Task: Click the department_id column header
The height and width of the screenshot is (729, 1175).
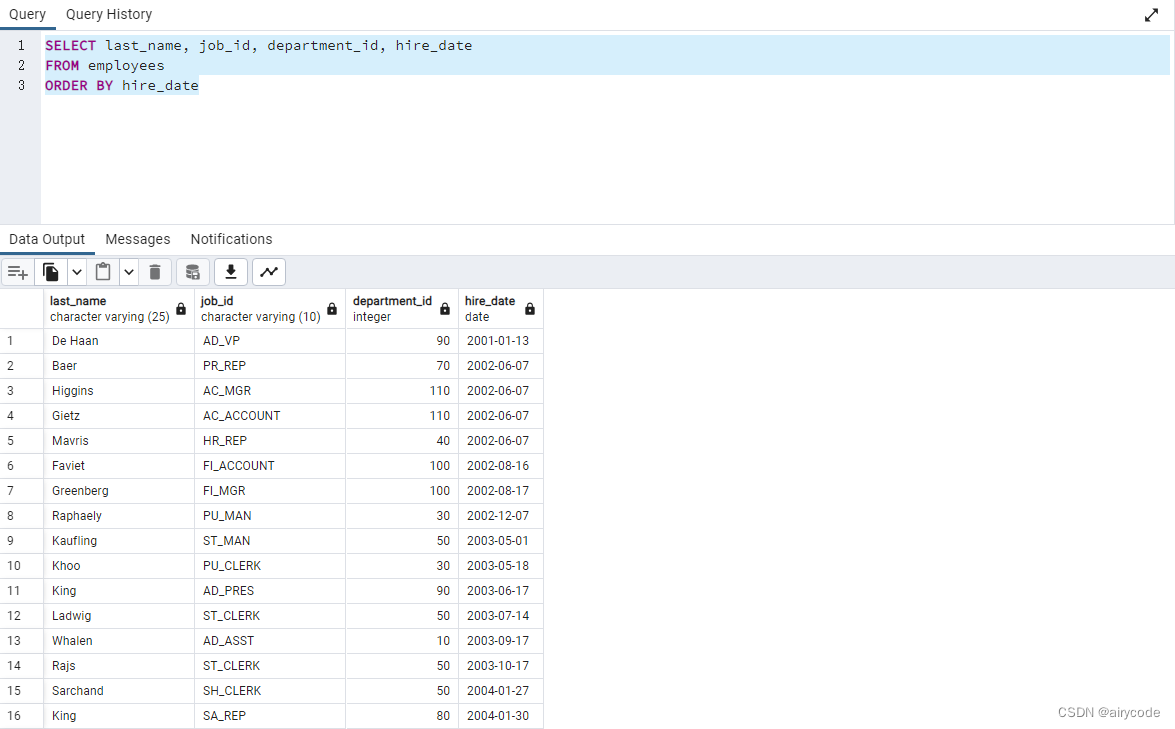Action: click(402, 309)
